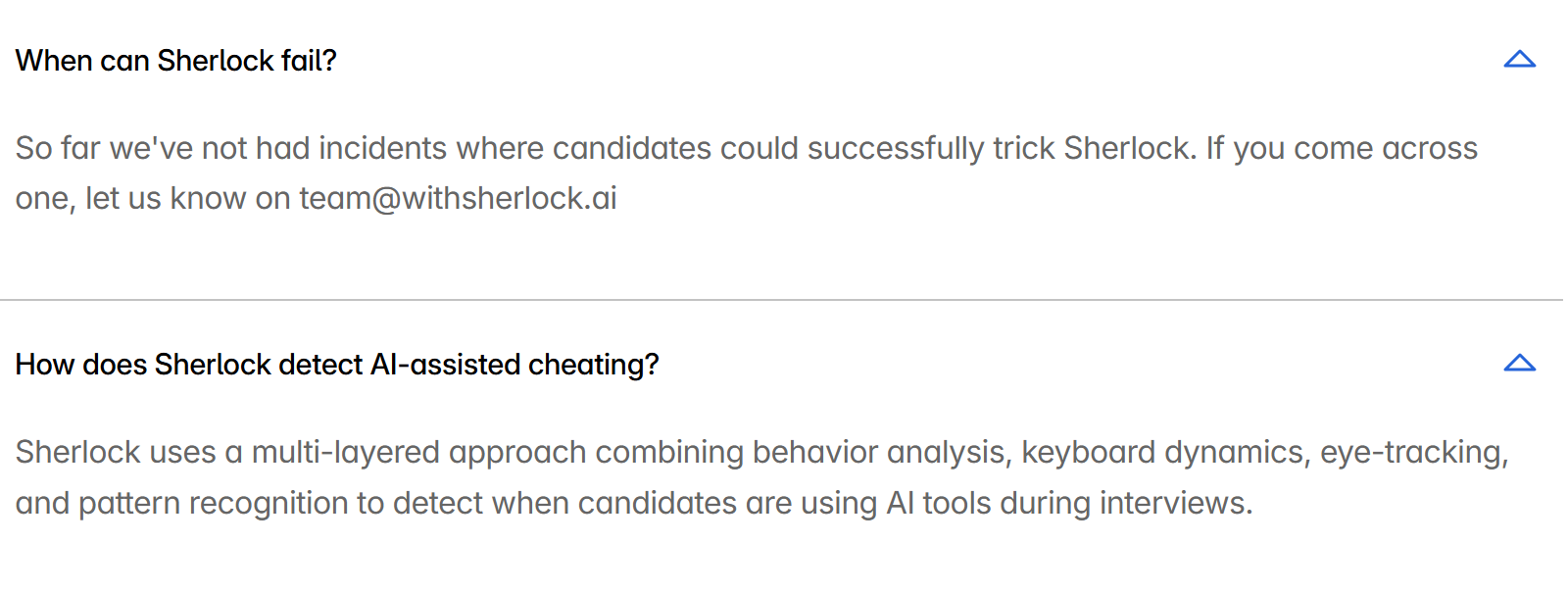Screen dimensions: 1568x593
Task: Click the word "cheating?" in second heading
Action: pyautogui.click(x=593, y=365)
